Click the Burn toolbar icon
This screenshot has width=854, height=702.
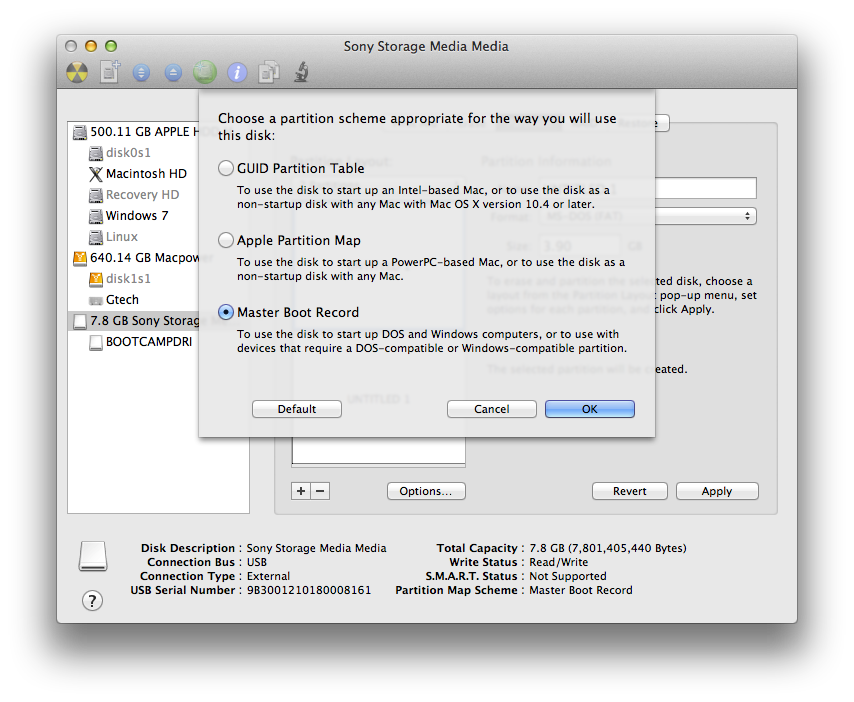point(77,72)
